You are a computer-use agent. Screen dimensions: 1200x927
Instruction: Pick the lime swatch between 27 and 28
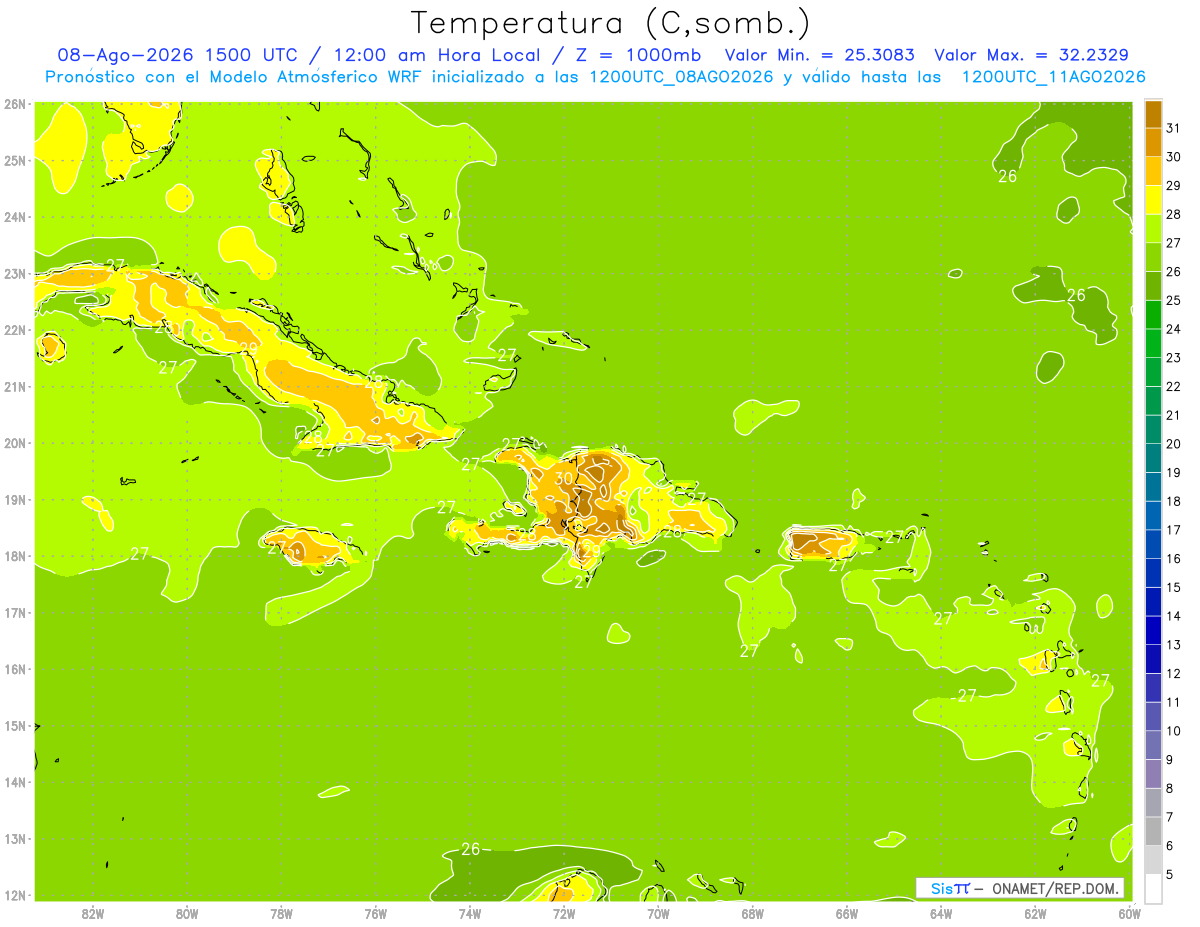click(1153, 228)
